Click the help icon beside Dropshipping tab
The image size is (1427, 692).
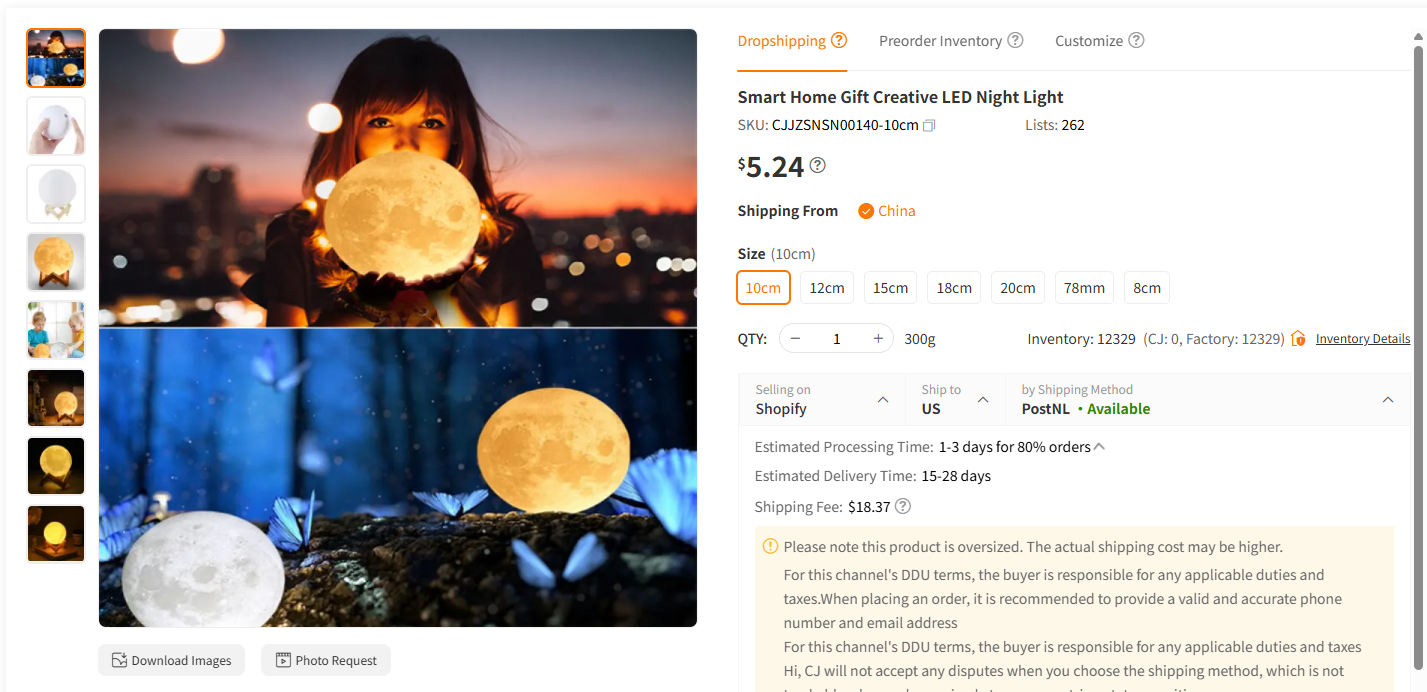(x=839, y=41)
